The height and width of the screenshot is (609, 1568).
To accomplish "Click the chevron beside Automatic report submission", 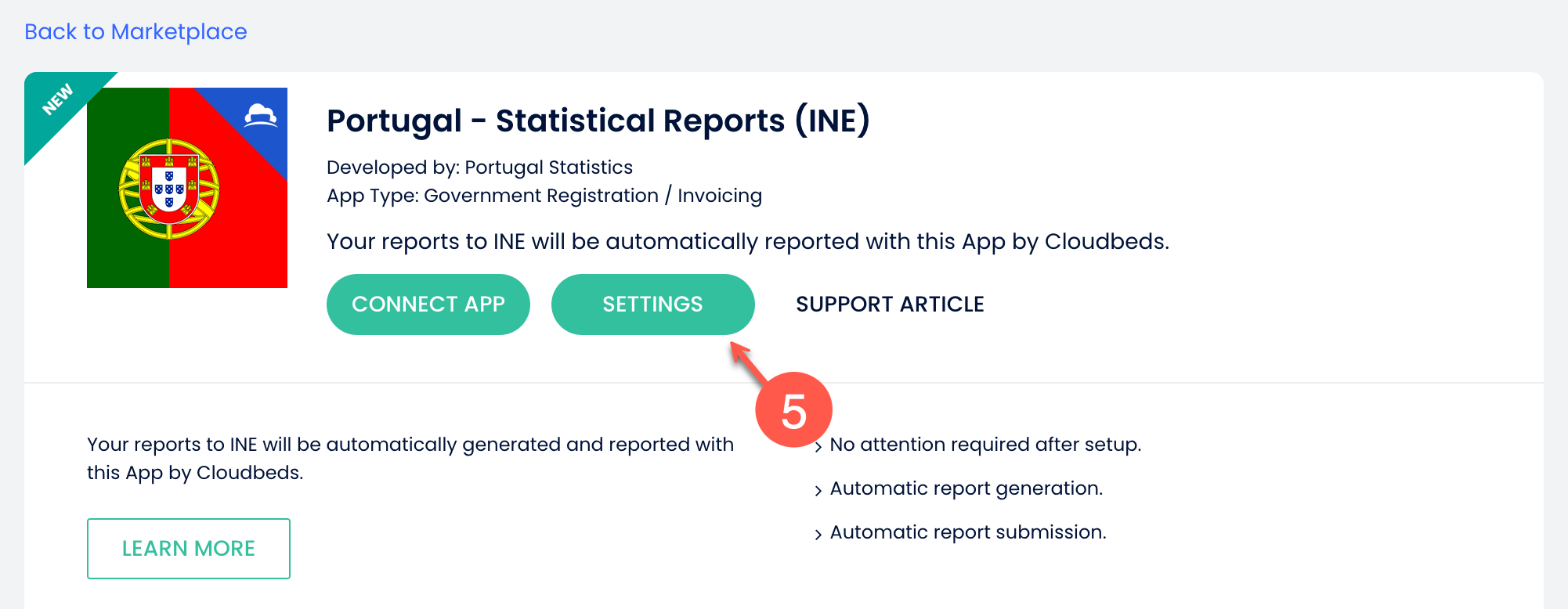I will coord(818,535).
